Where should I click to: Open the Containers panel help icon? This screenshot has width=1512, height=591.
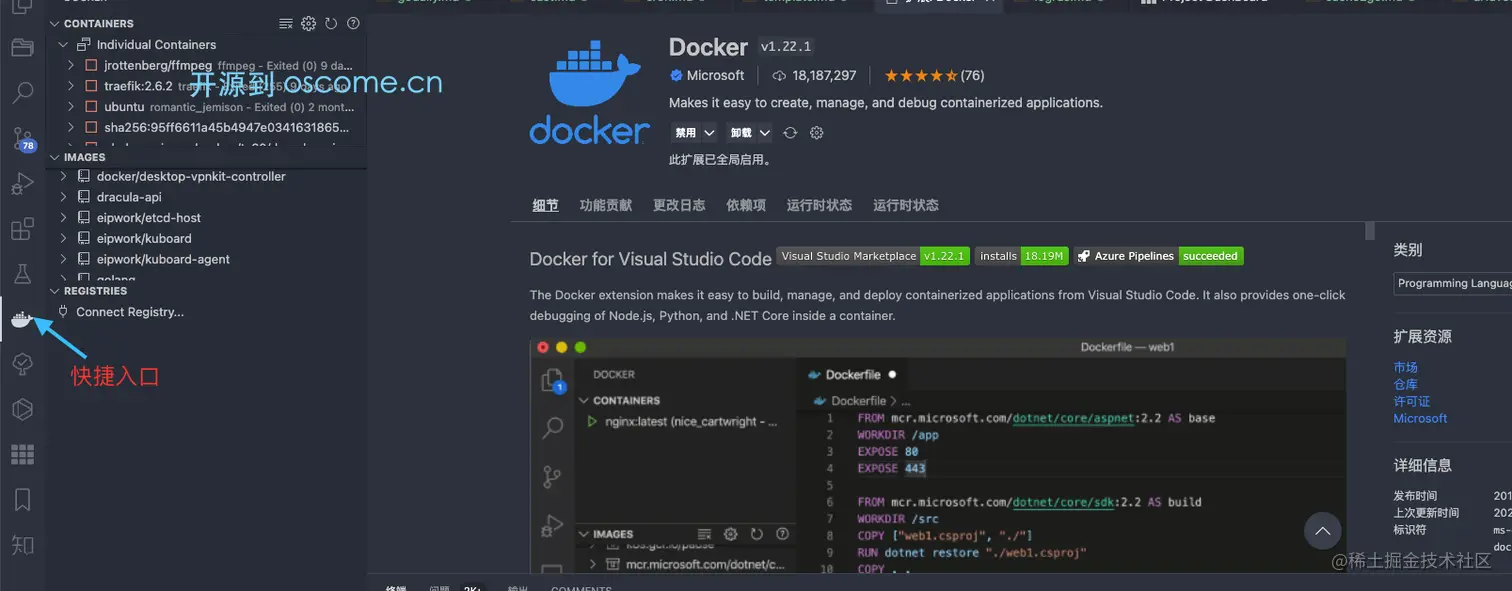point(353,23)
